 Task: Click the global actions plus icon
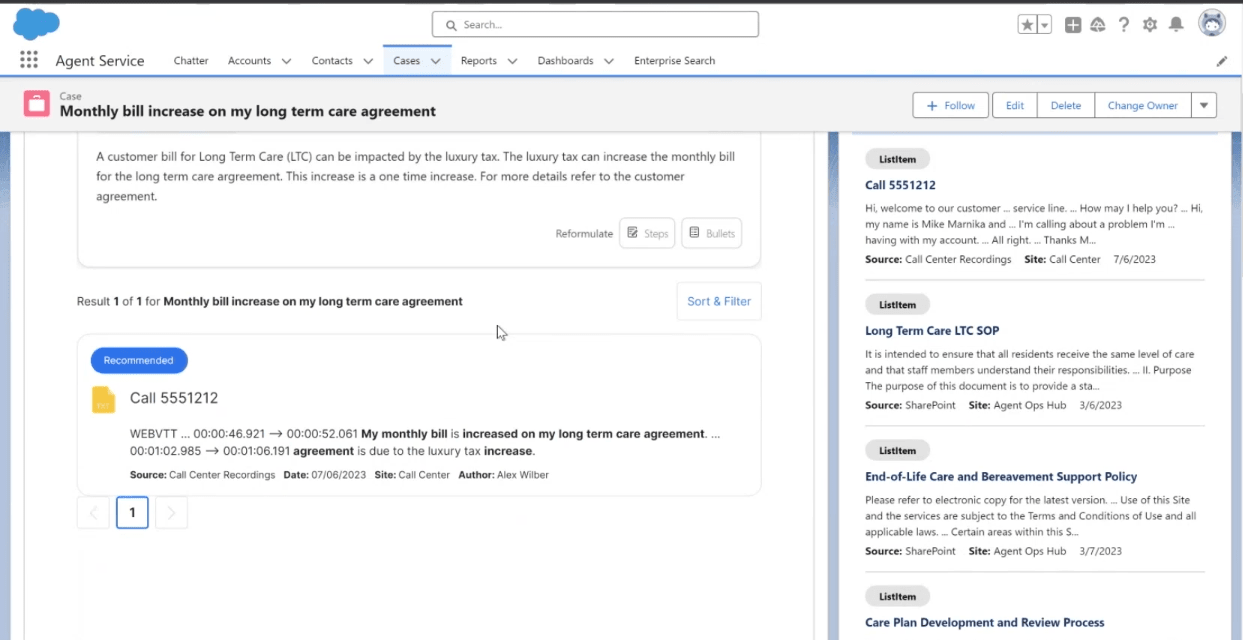click(1072, 25)
